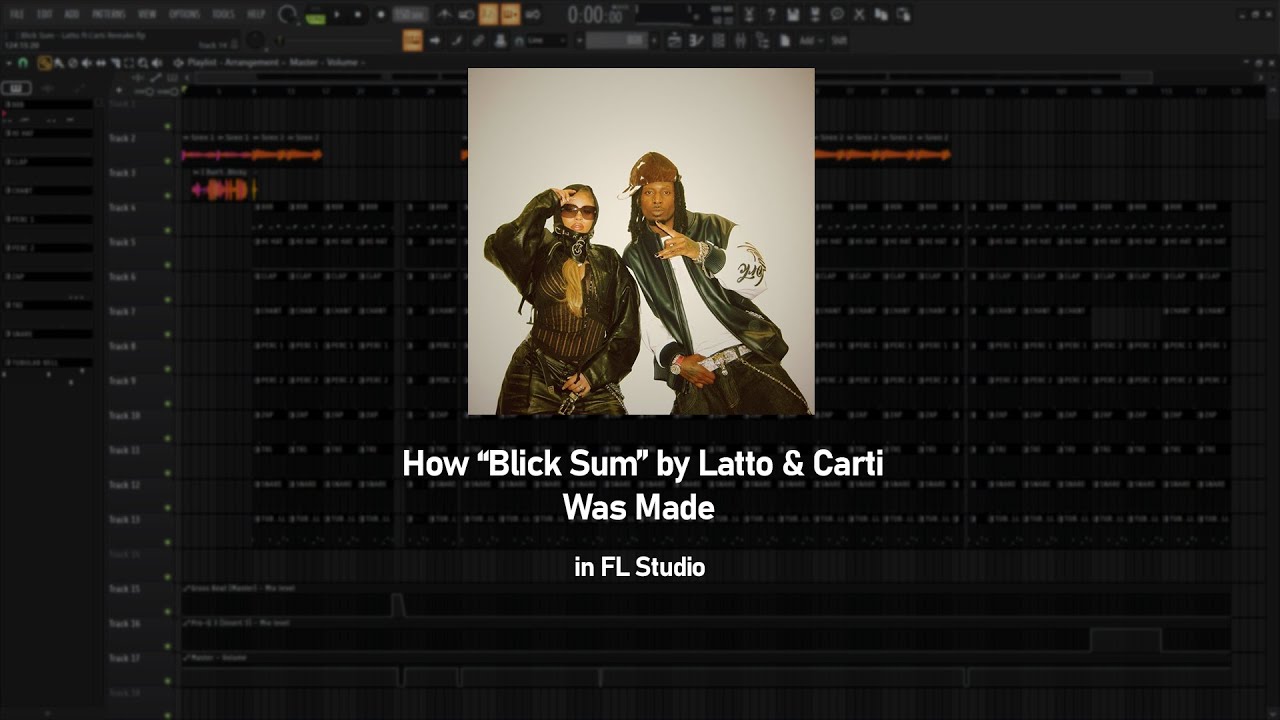
Task: Open the playlist options menu arrow
Action: pyautogui.click(x=10, y=63)
